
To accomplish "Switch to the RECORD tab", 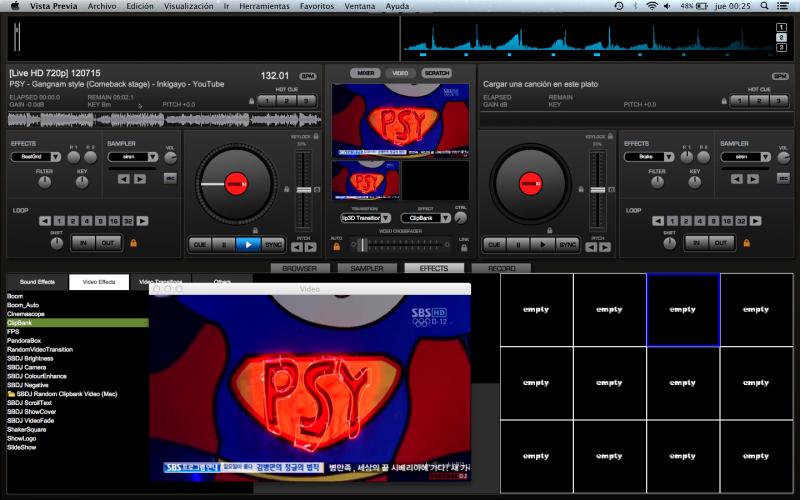I will coord(502,268).
